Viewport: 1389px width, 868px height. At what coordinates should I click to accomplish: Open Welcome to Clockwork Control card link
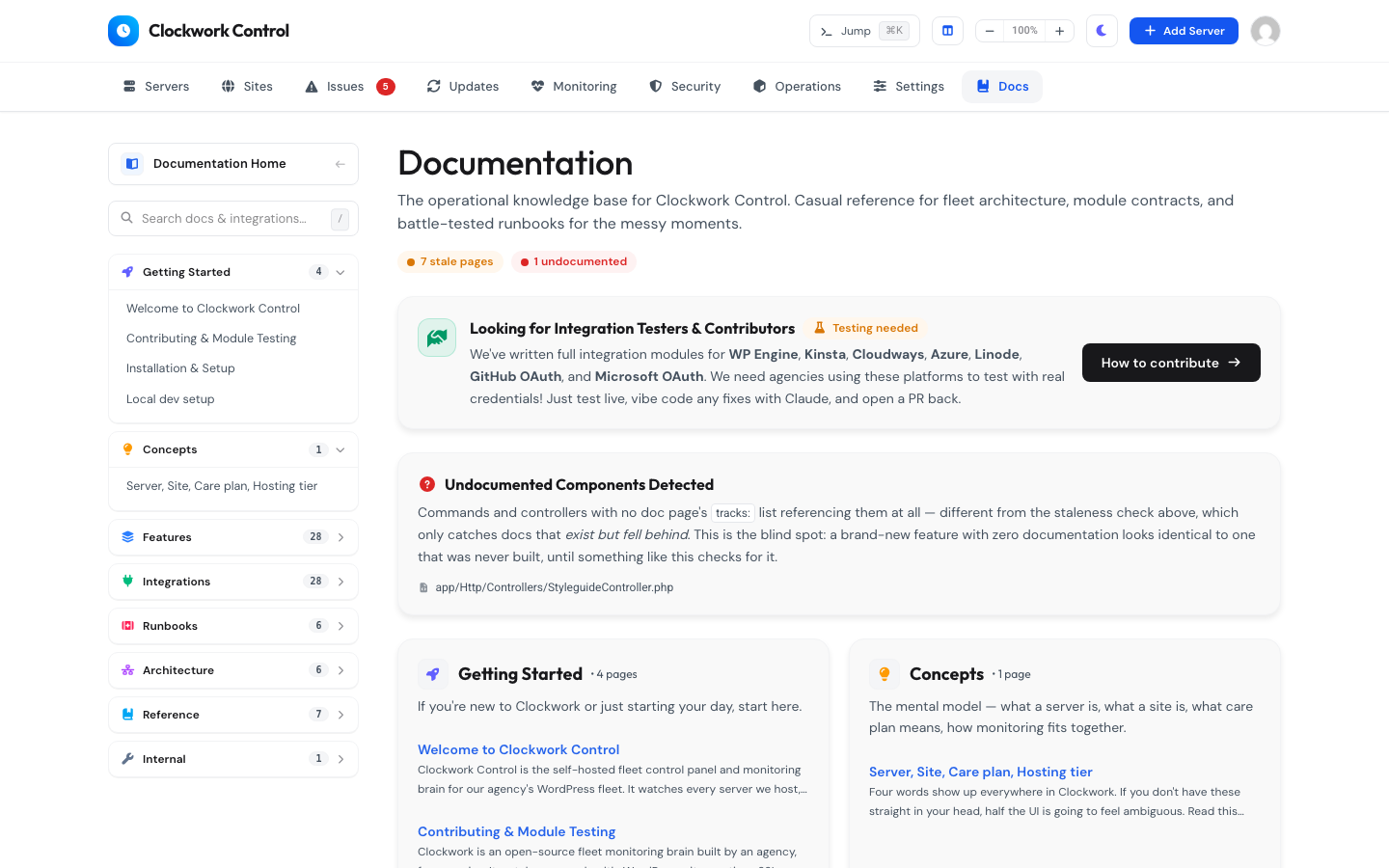pyautogui.click(x=518, y=749)
